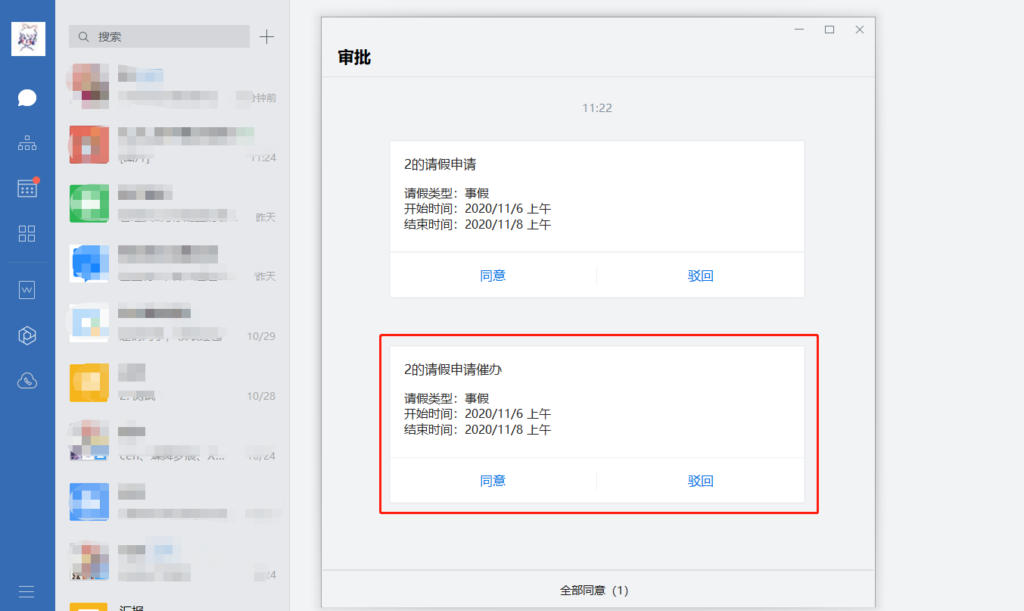Approve the 催办 reminder request in red box
Image resolution: width=1024 pixels, height=611 pixels.
click(493, 480)
